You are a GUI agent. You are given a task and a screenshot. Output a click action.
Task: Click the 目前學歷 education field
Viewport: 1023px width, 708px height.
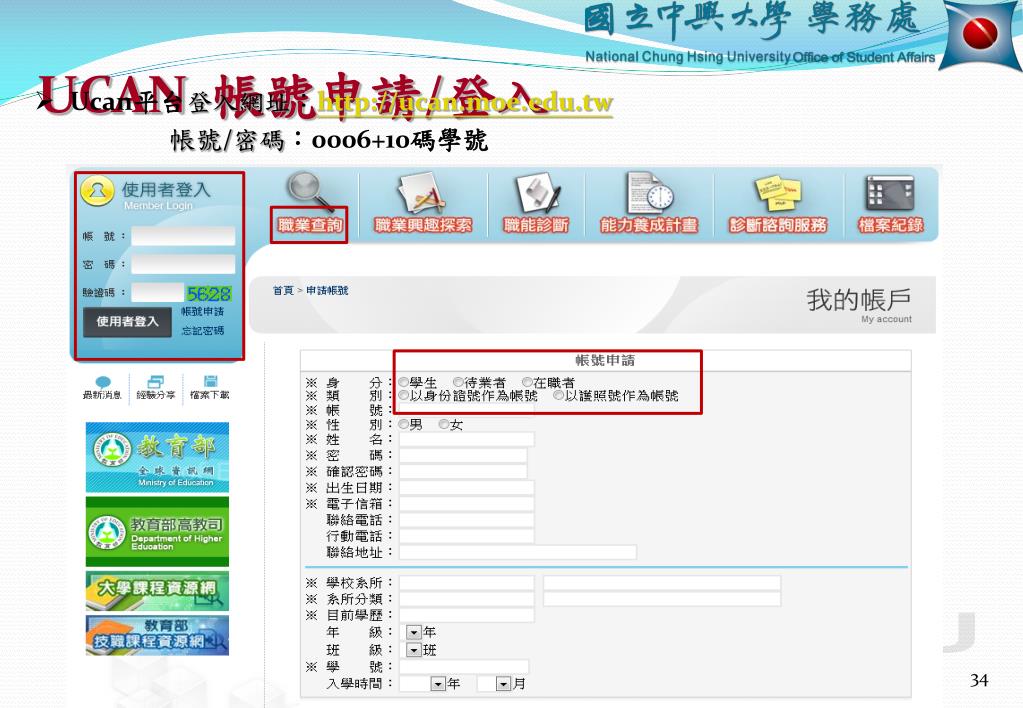(466, 615)
